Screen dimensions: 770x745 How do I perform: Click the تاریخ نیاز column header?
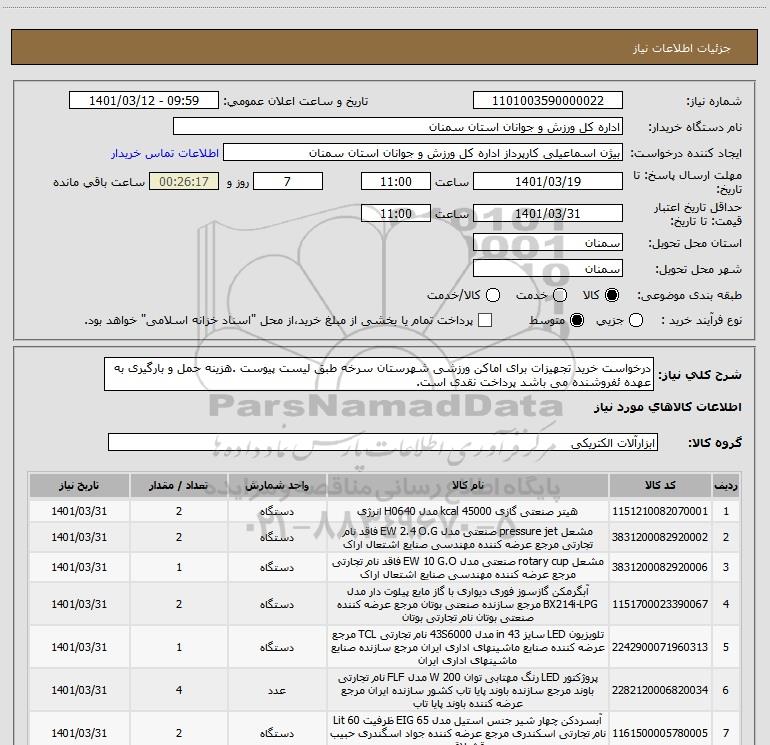pos(79,485)
